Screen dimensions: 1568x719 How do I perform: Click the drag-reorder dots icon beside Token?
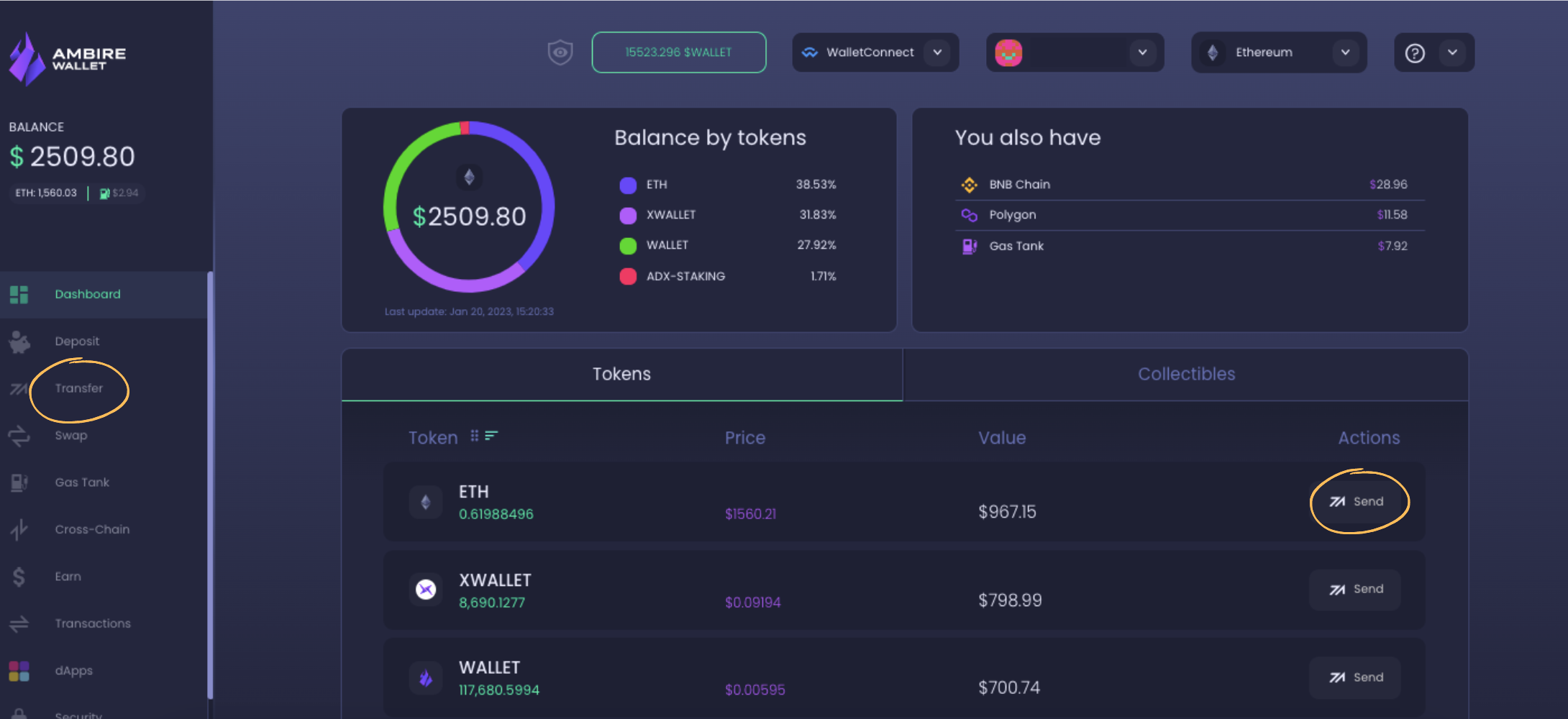(474, 436)
